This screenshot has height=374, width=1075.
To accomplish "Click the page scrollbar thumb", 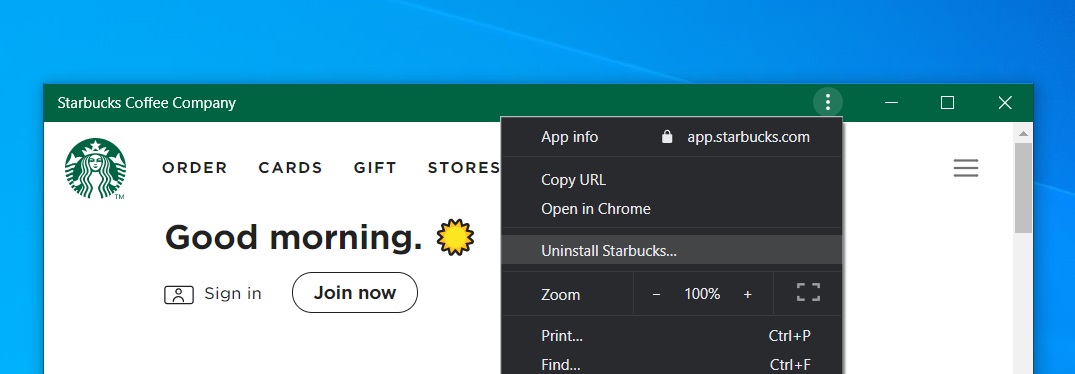I will (1023, 188).
